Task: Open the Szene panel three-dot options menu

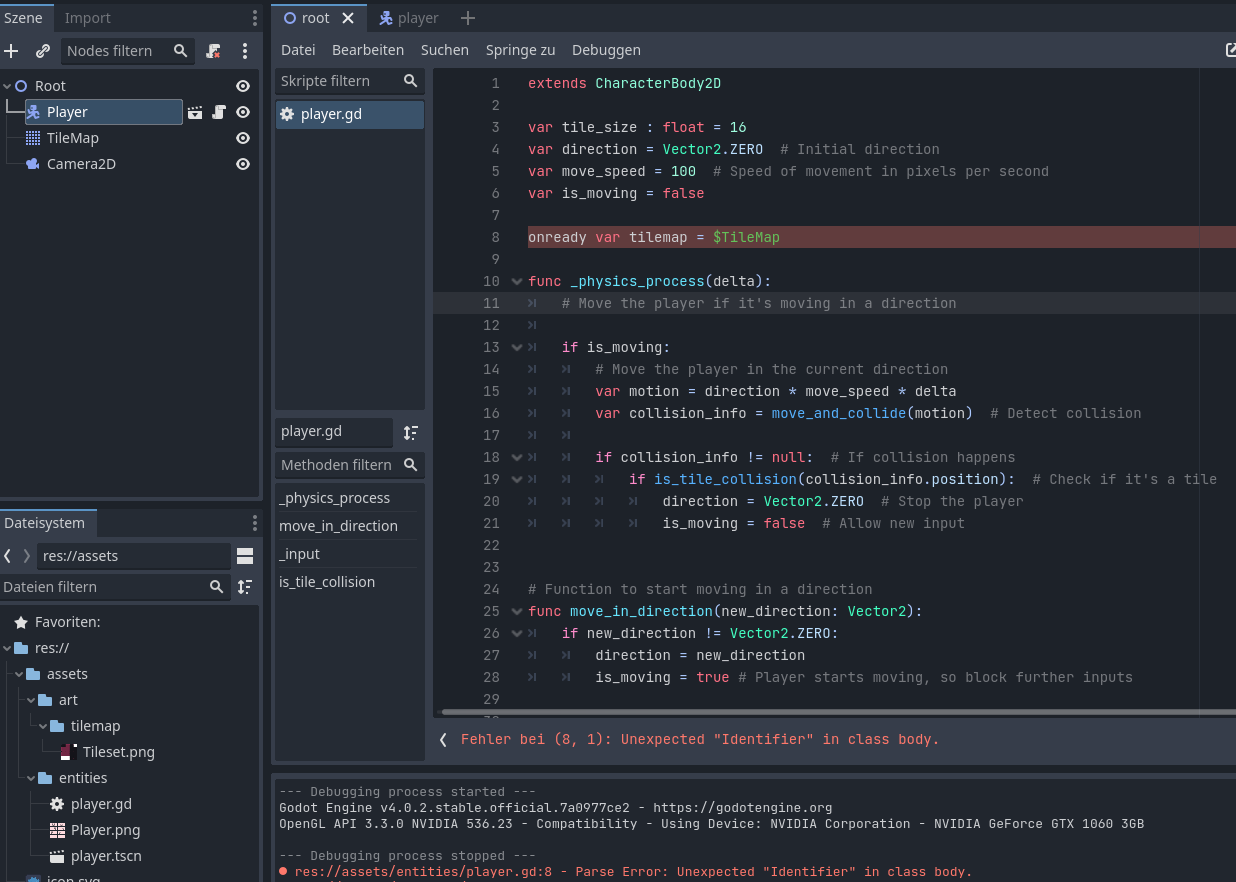Action: tap(245, 51)
